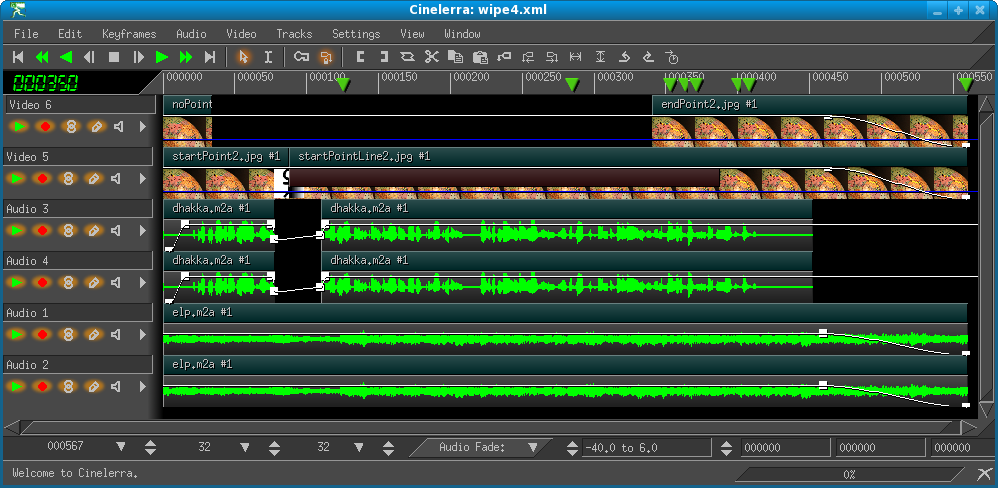Set the in point bracket
Screen dimensions: 998x488
coord(360,57)
